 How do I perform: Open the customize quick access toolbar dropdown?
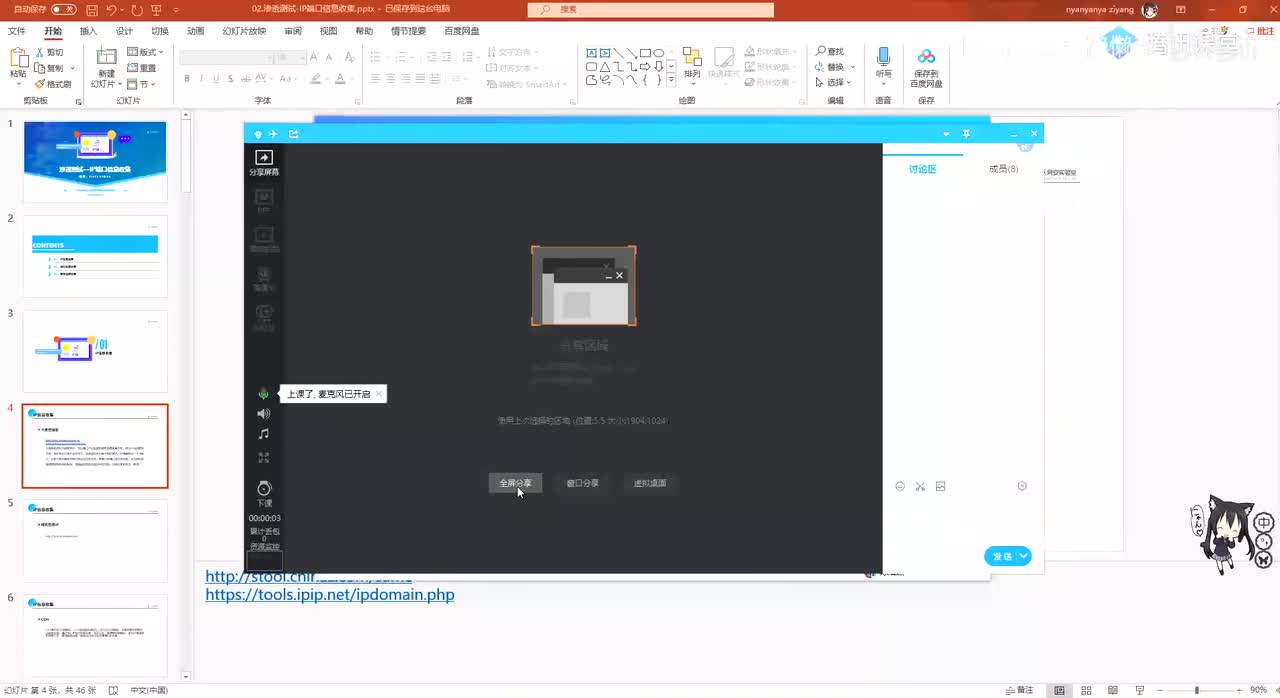(176, 9)
